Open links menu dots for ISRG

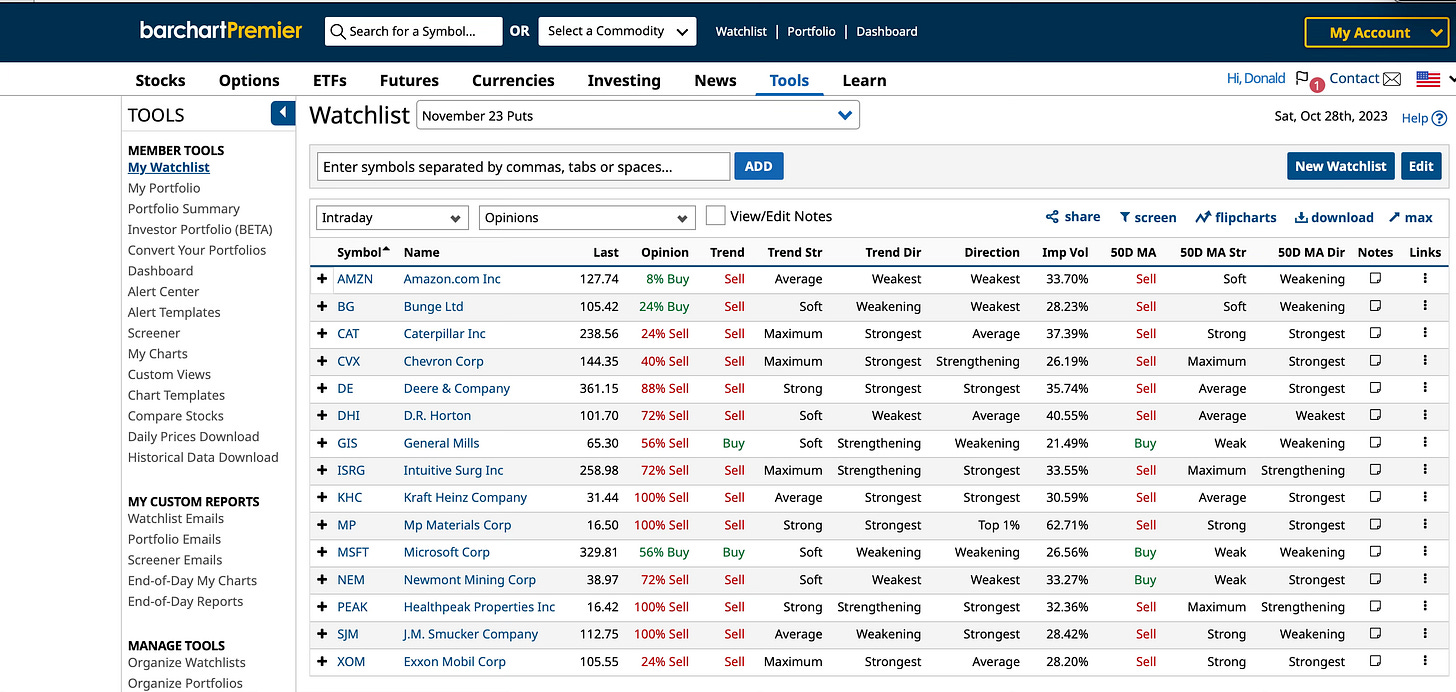click(1425, 470)
